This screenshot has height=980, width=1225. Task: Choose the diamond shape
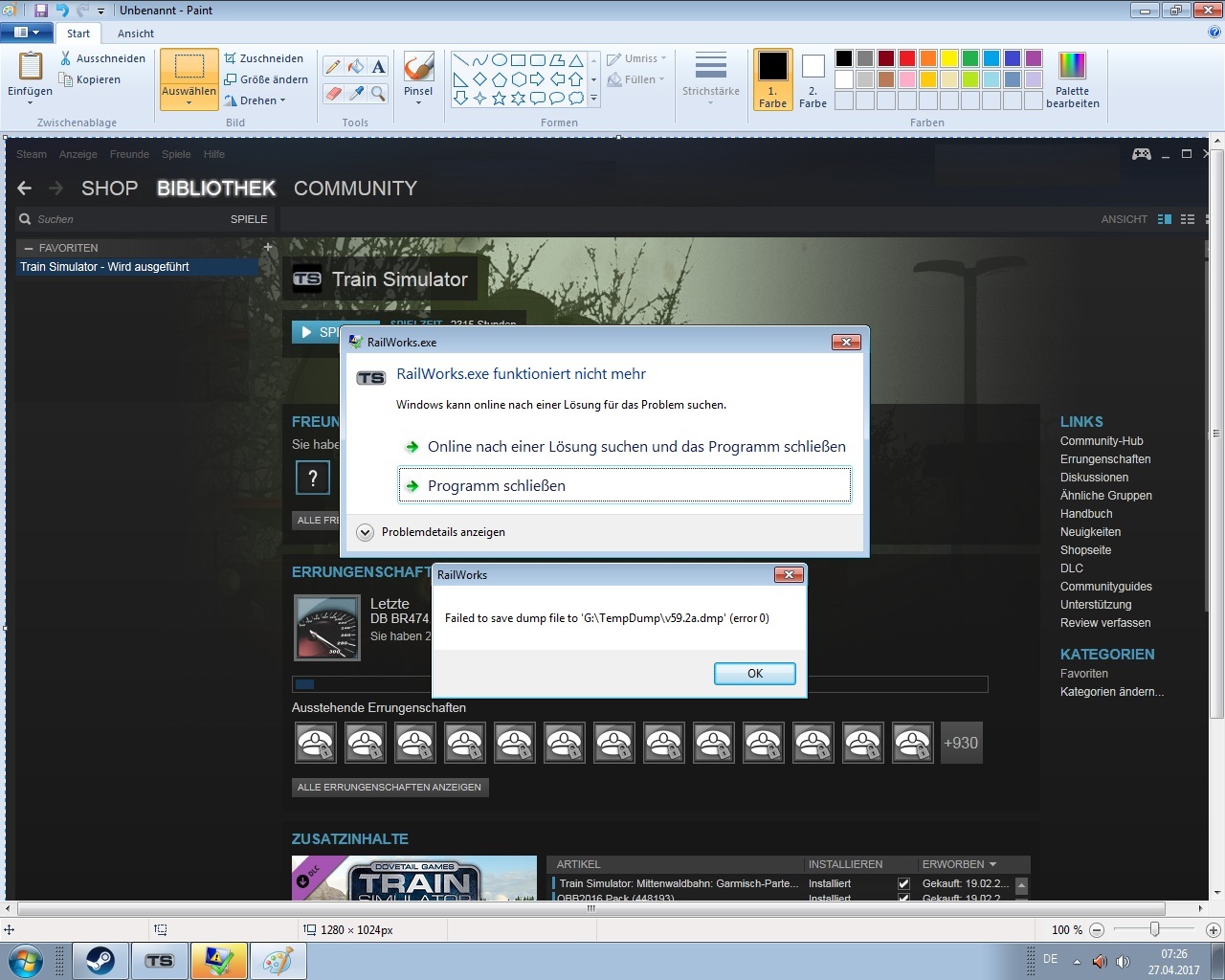pos(479,78)
